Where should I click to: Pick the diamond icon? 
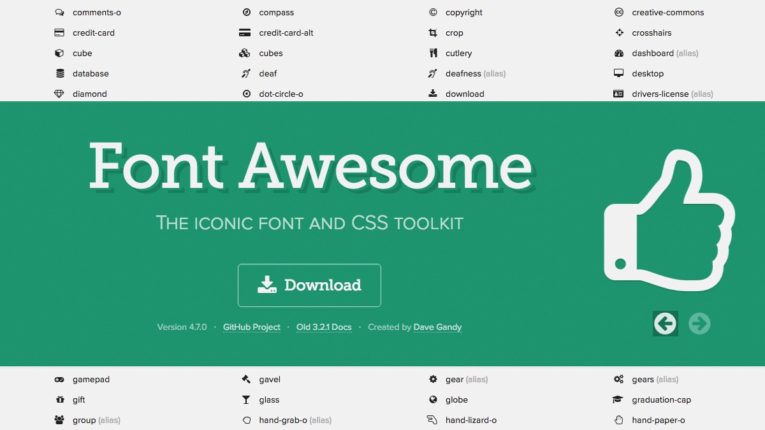(59, 94)
